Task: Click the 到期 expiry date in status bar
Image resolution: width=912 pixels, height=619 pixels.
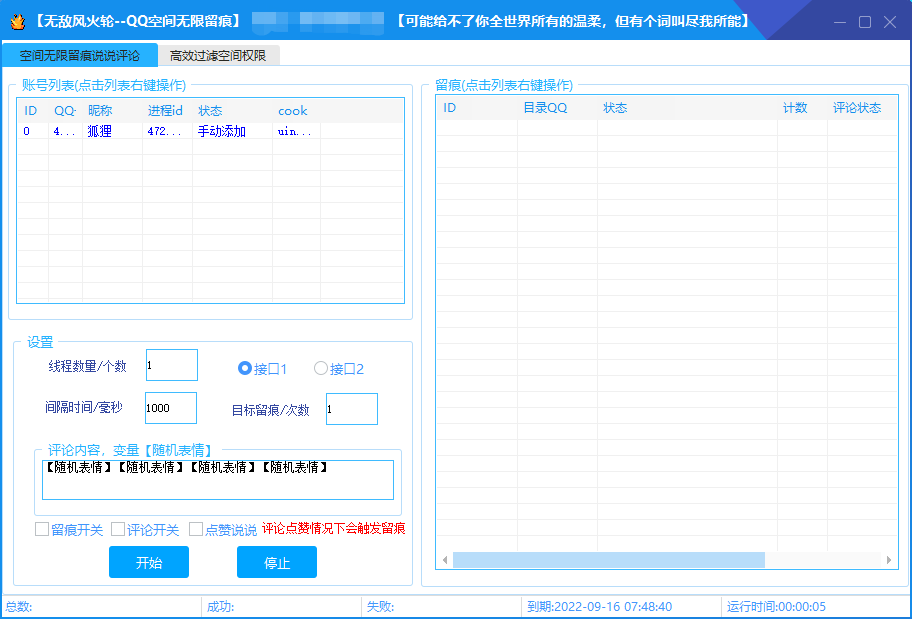Action: click(600, 607)
